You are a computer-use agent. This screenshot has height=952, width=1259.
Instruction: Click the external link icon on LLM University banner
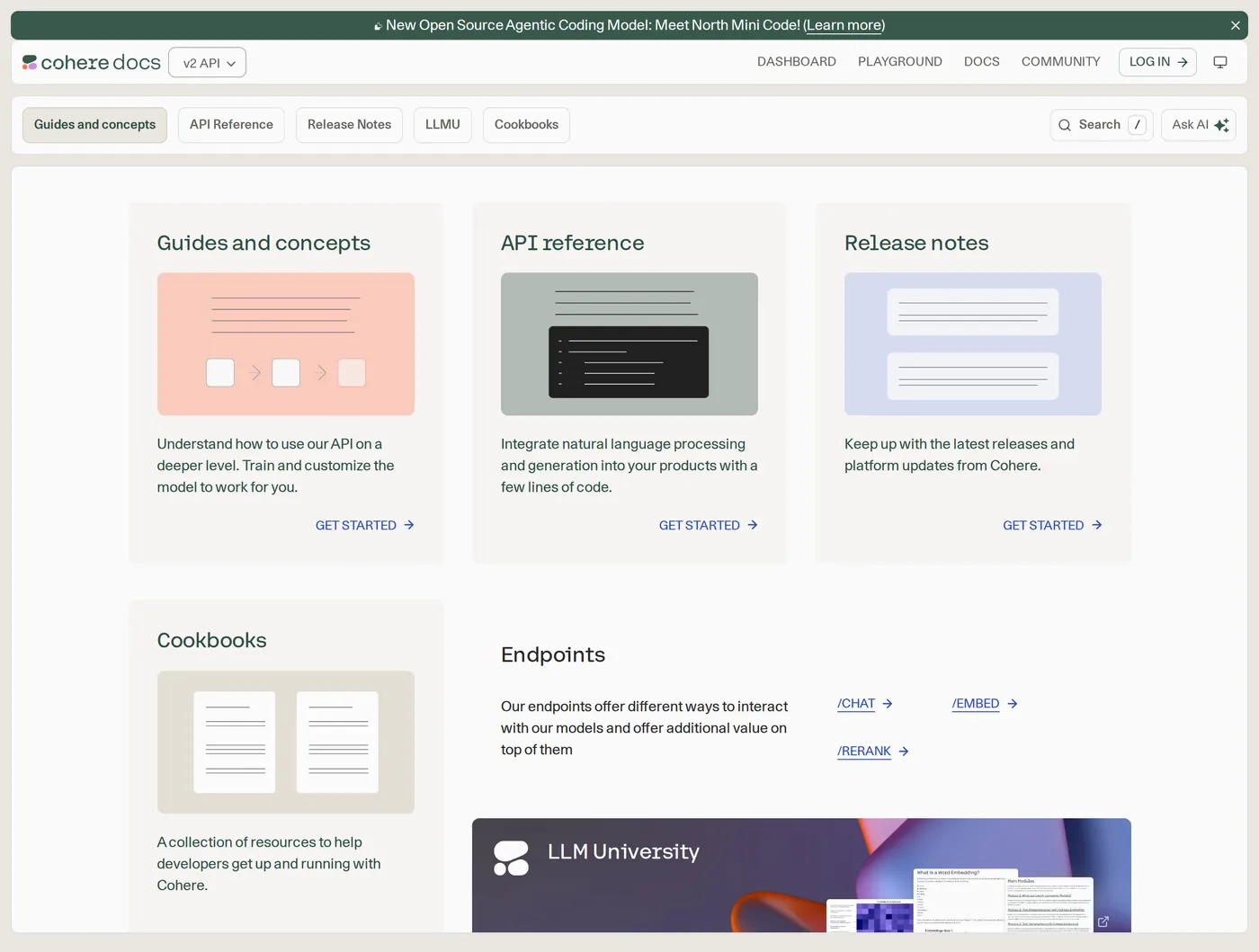pyautogui.click(x=1103, y=921)
